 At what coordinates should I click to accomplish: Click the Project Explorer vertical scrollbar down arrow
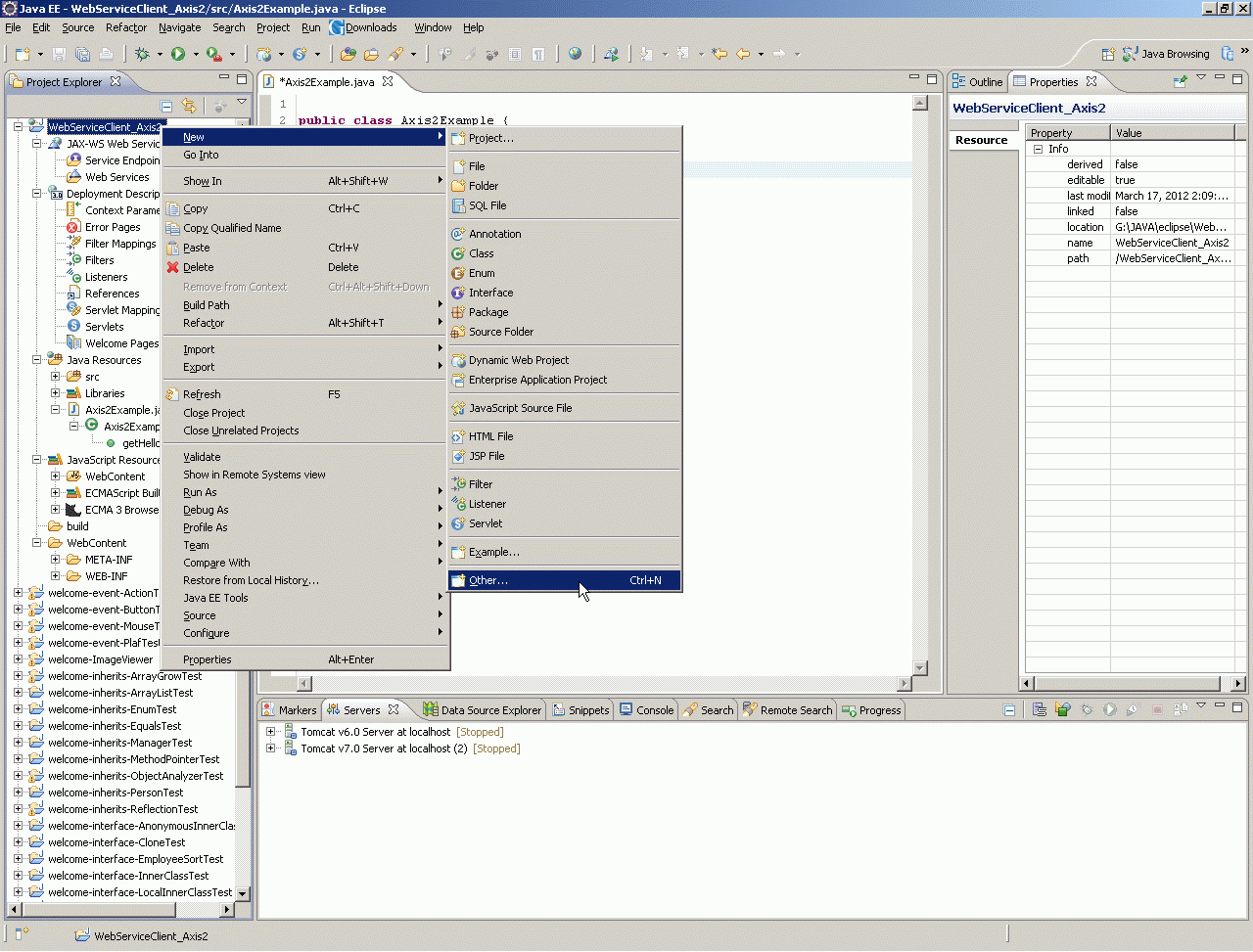(243, 893)
